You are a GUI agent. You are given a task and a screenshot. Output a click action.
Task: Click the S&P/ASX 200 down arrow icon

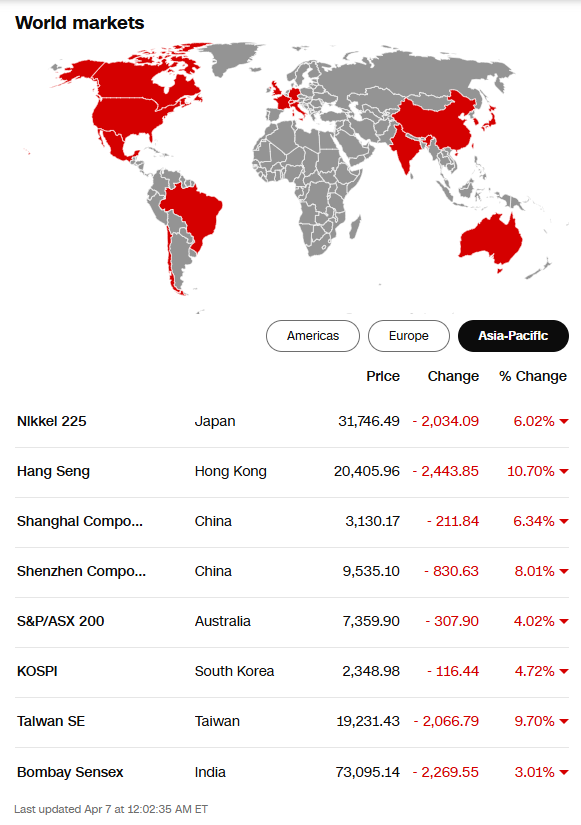click(x=564, y=621)
